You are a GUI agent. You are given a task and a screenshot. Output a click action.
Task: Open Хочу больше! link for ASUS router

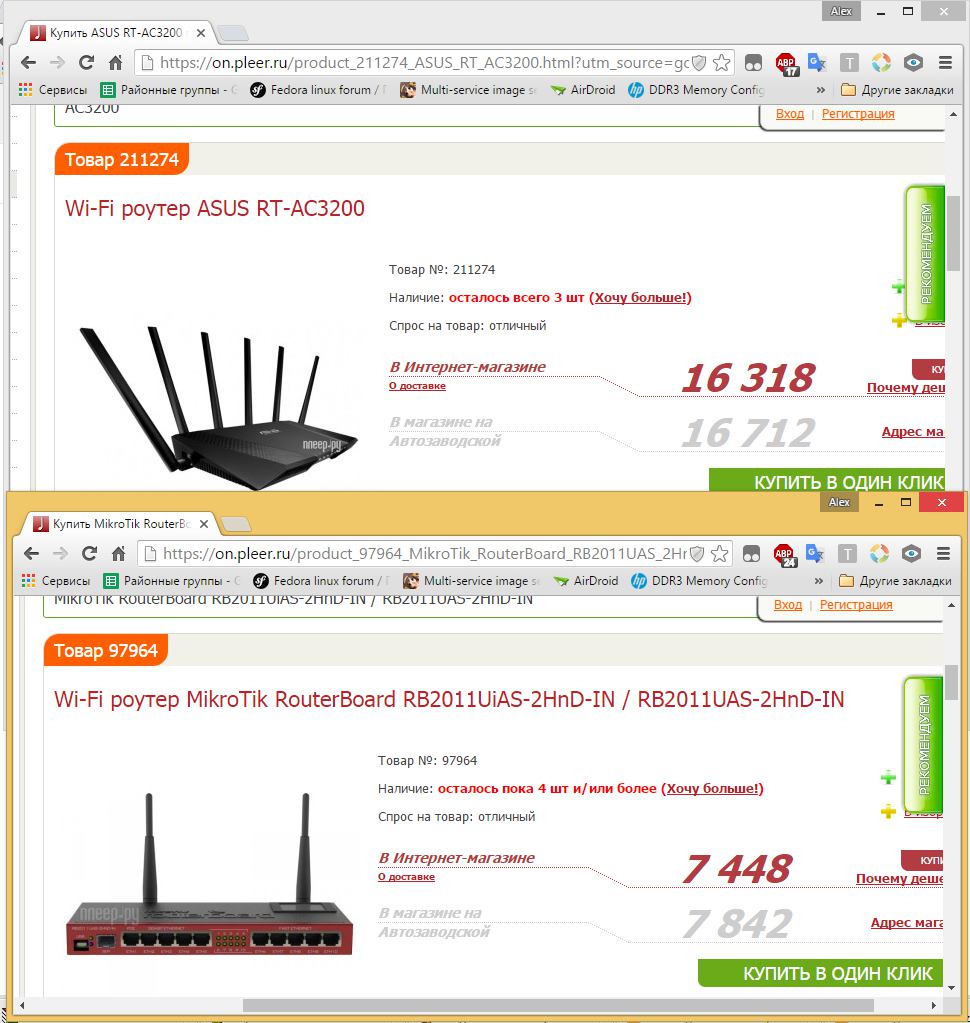click(643, 298)
